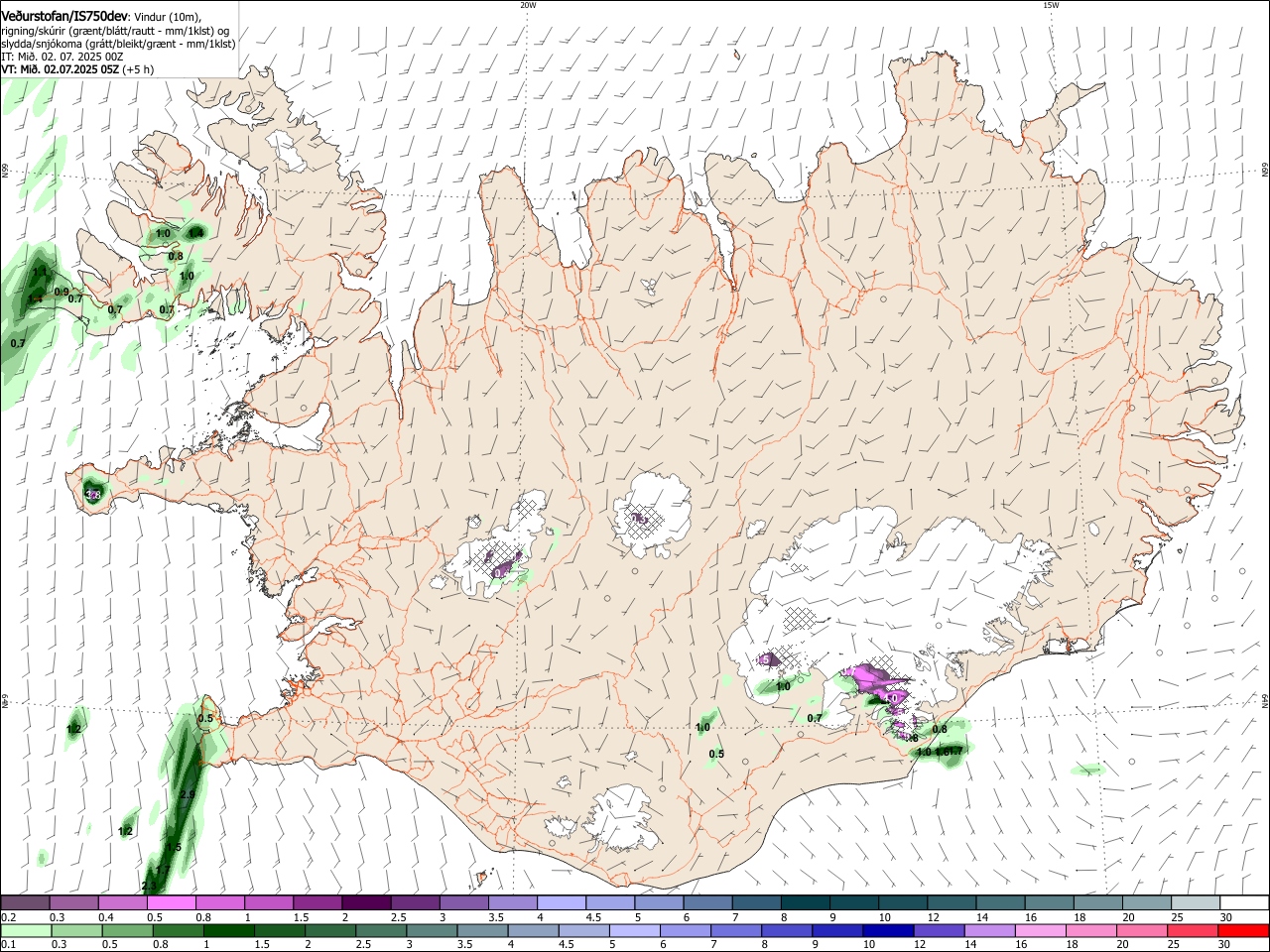Click the 'rigning/skúrir' legend description line
1270x952 pixels.
click(116, 31)
